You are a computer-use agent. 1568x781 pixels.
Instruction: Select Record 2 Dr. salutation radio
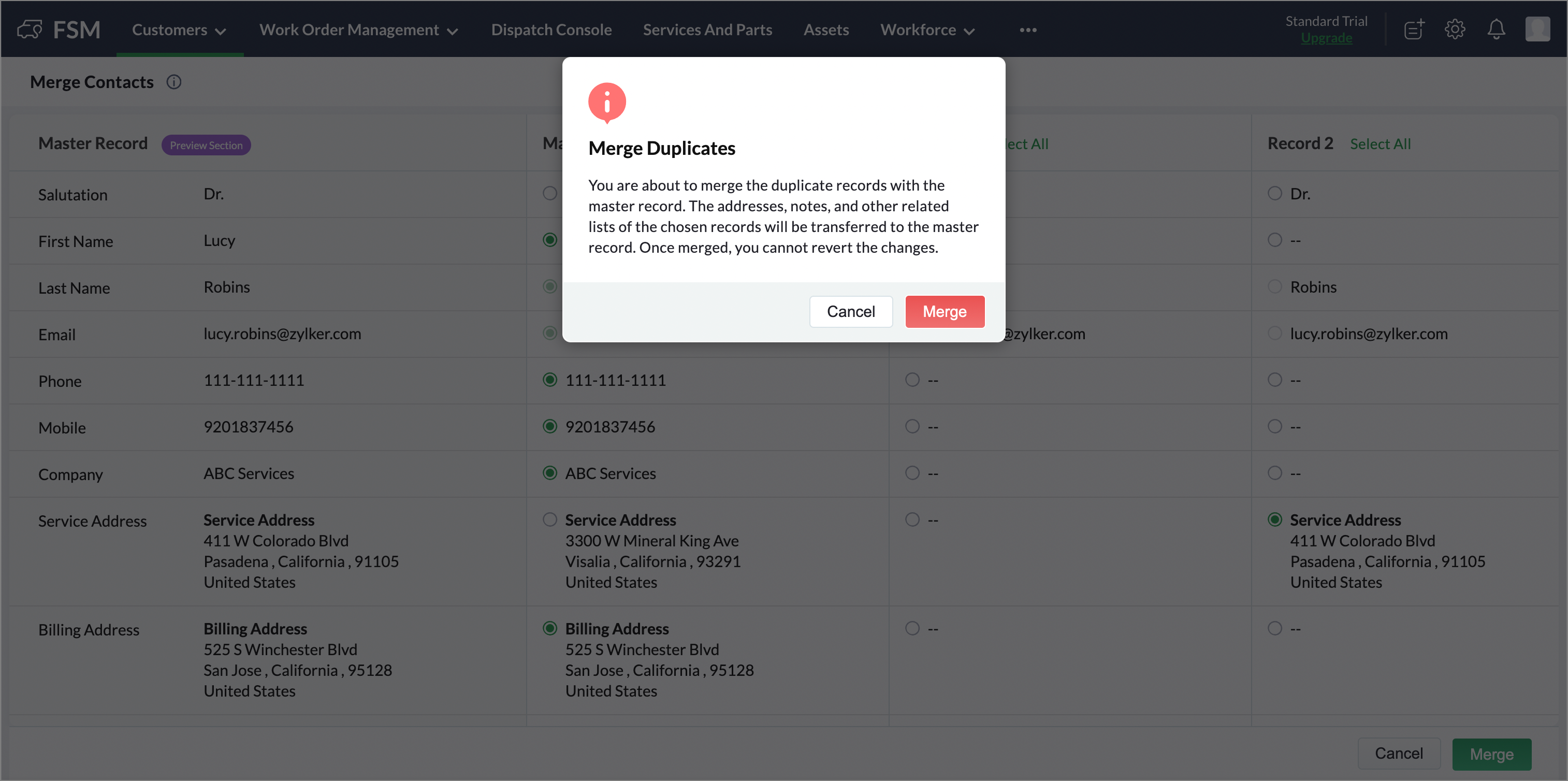pos(1274,194)
